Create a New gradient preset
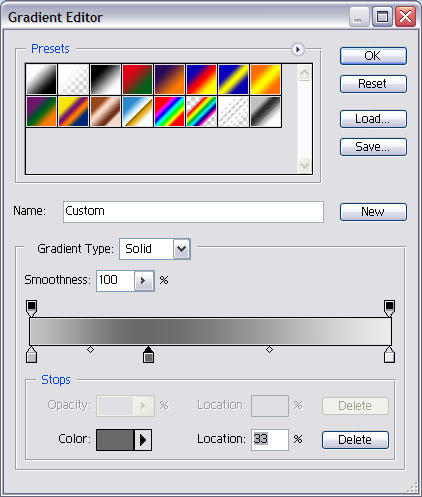Viewport: 422px width, 497px height. click(373, 212)
